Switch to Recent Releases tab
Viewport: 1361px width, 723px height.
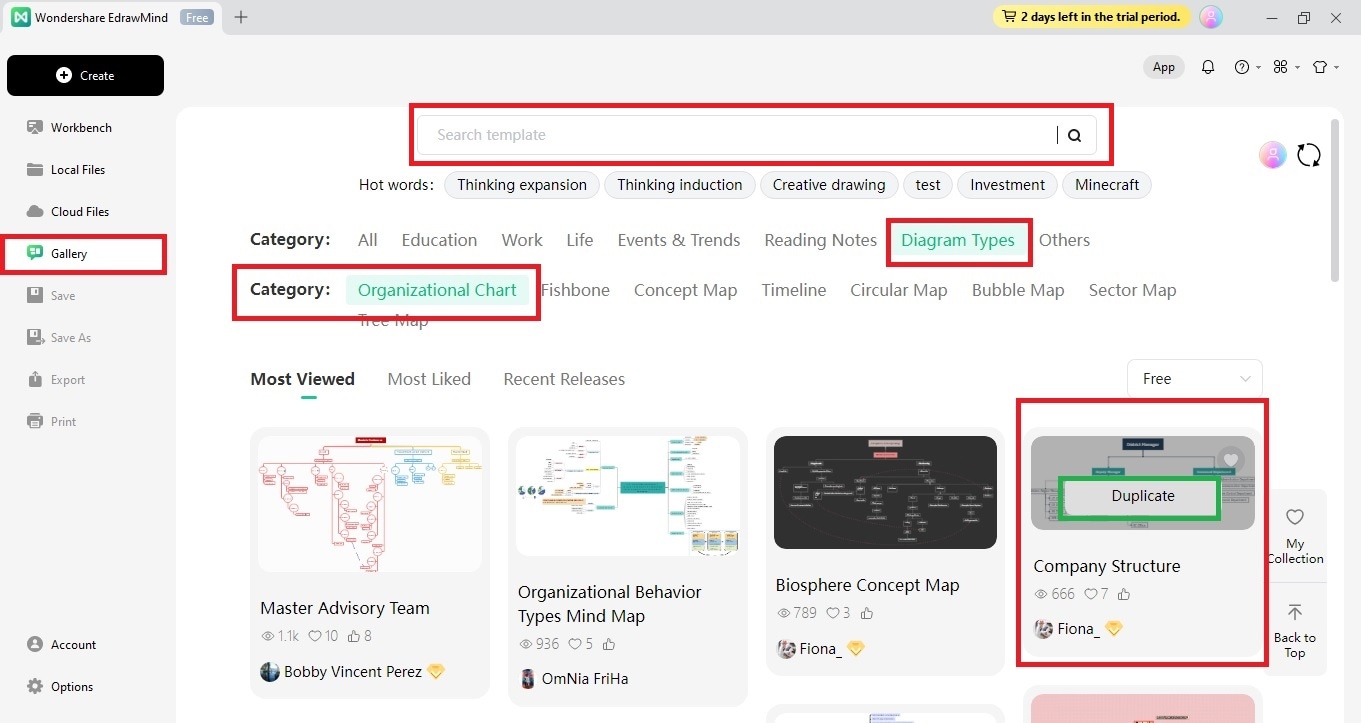(x=564, y=379)
